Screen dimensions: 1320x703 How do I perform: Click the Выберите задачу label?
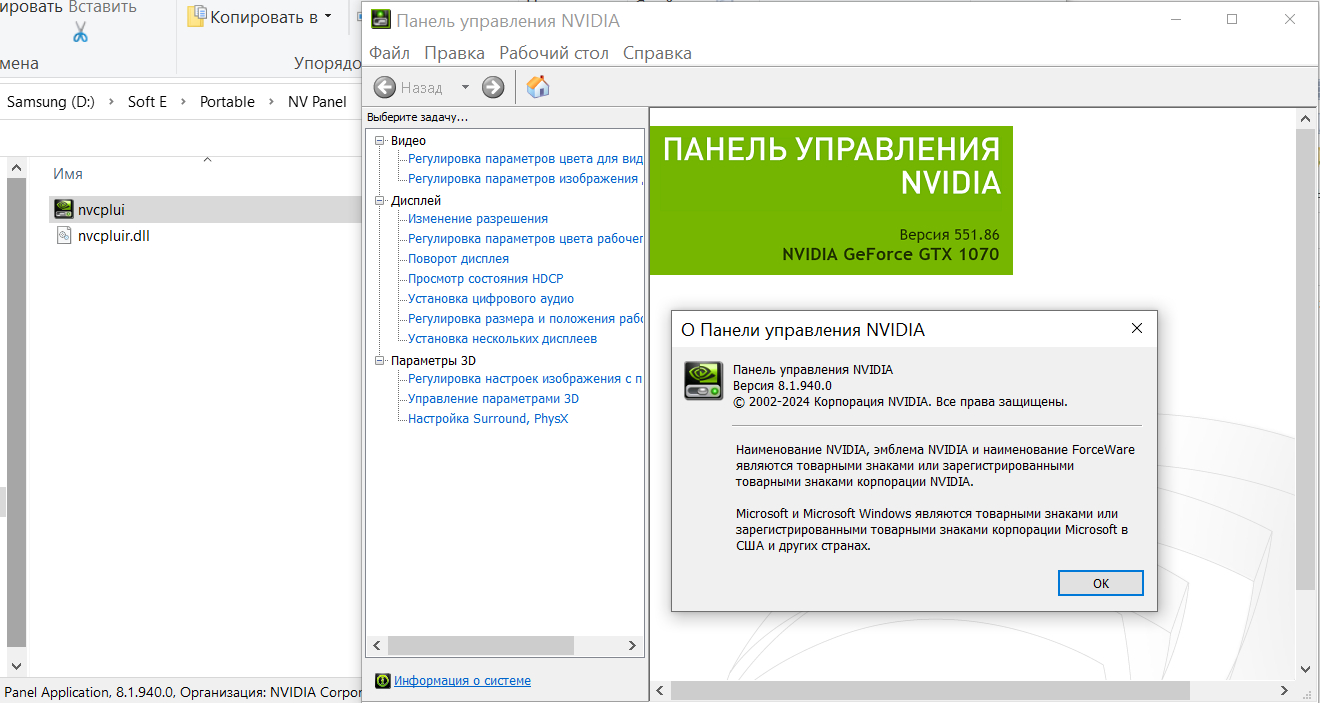tap(417, 117)
